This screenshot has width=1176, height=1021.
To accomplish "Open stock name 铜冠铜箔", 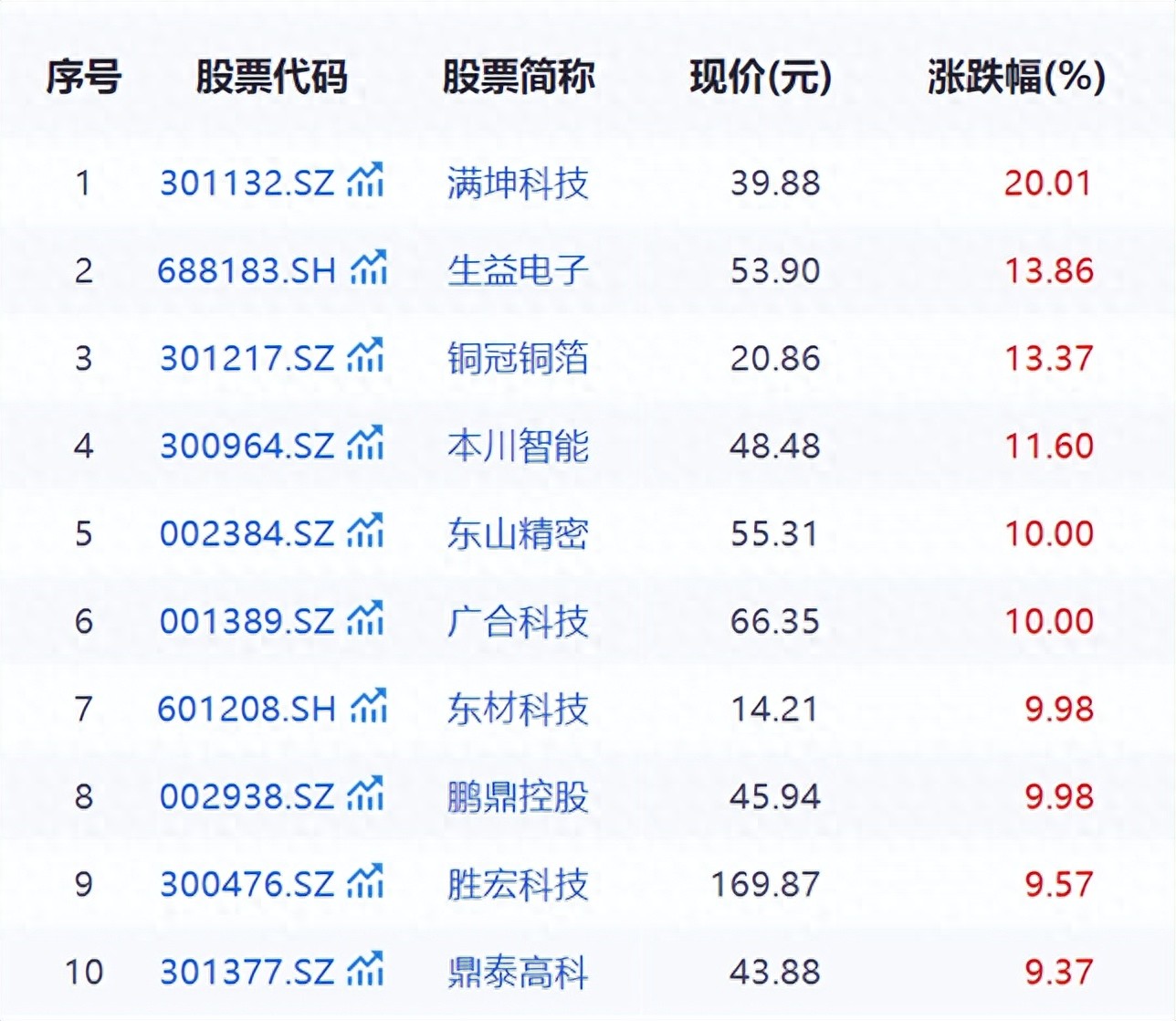I will click(518, 358).
